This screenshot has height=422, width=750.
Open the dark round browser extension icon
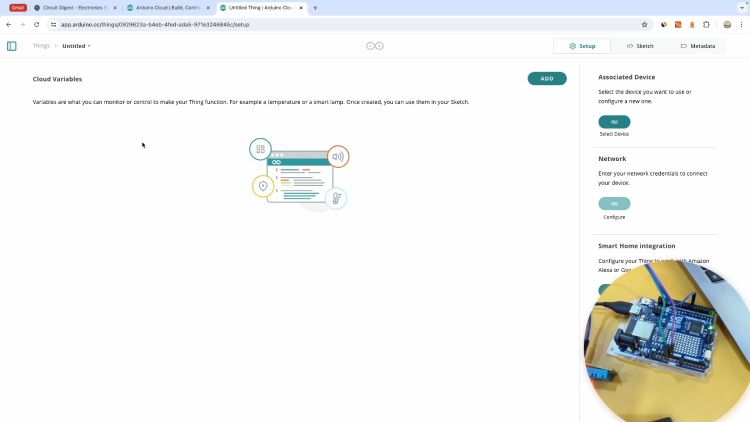(x=664, y=24)
